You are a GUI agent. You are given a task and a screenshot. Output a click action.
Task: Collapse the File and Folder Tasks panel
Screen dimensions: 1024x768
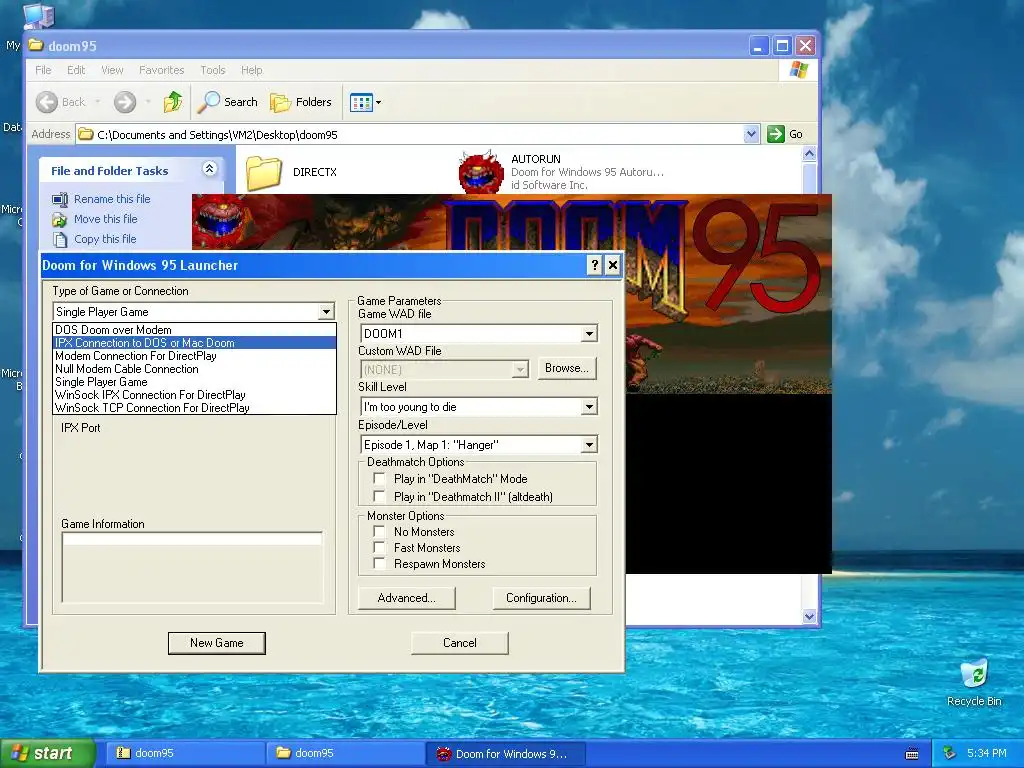[x=209, y=169]
